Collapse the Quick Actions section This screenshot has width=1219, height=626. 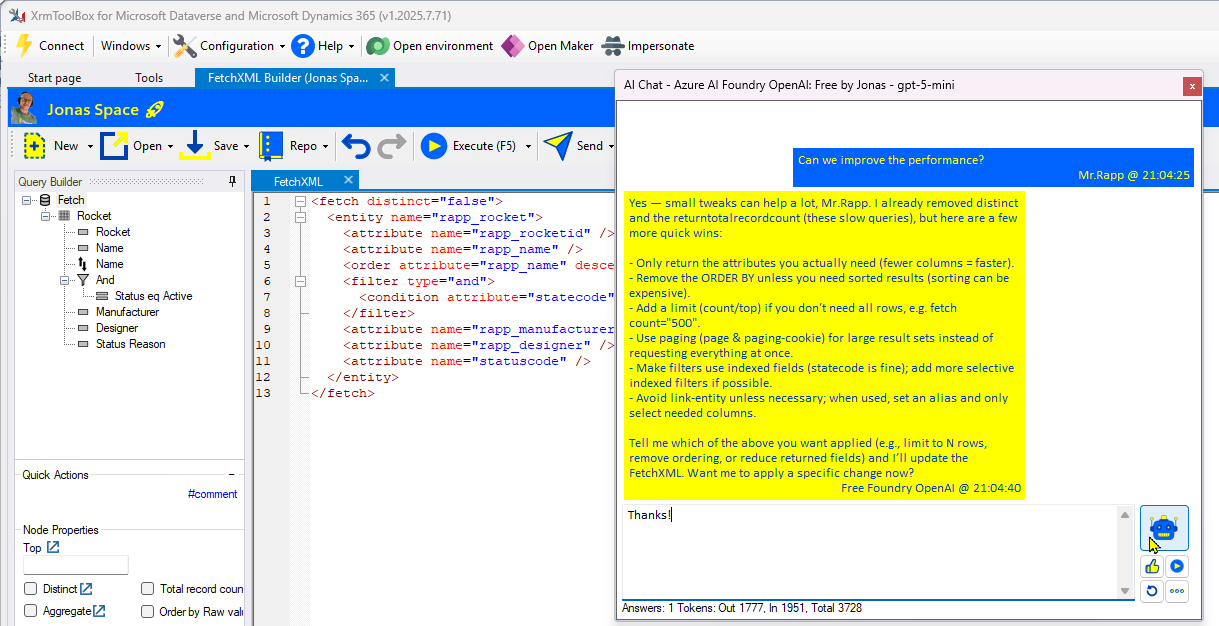231,475
